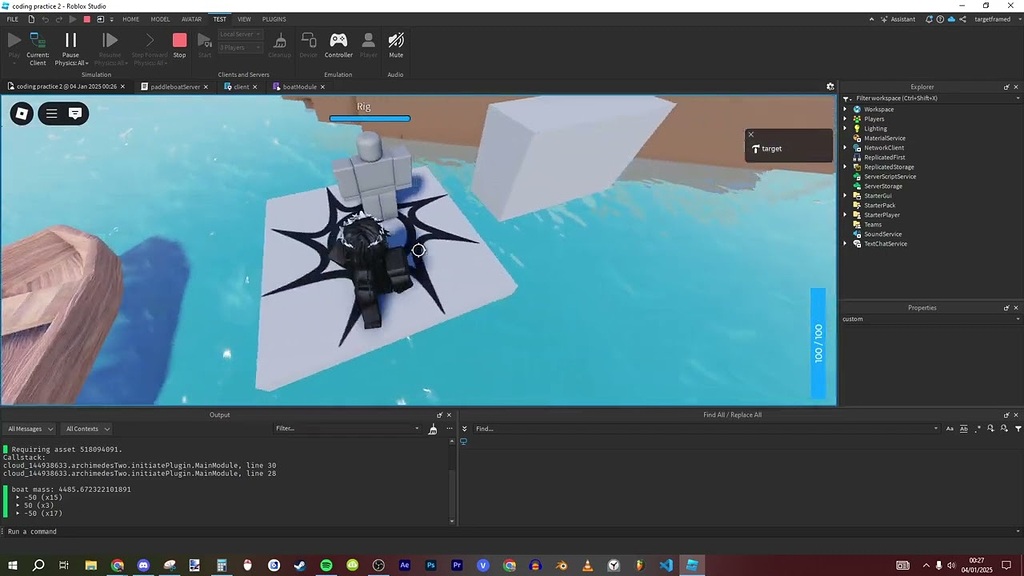Click the 100 / 100 health bar
Viewport: 1024px width, 576px height.
[818, 343]
